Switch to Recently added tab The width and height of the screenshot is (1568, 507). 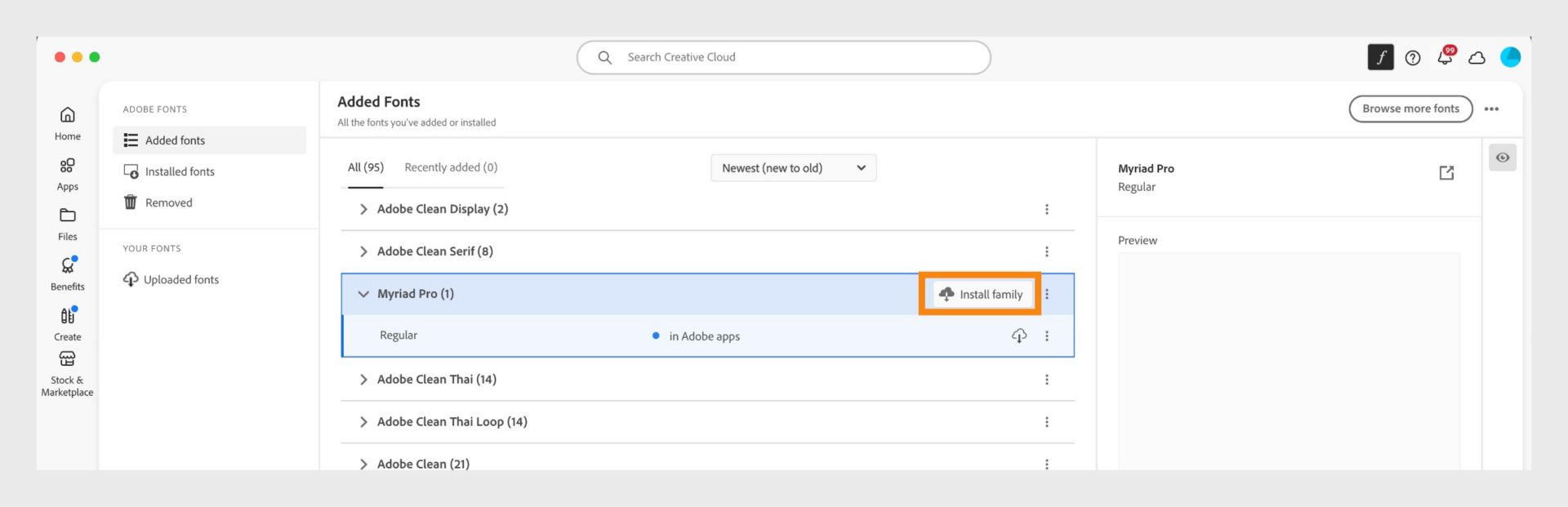[x=451, y=167]
